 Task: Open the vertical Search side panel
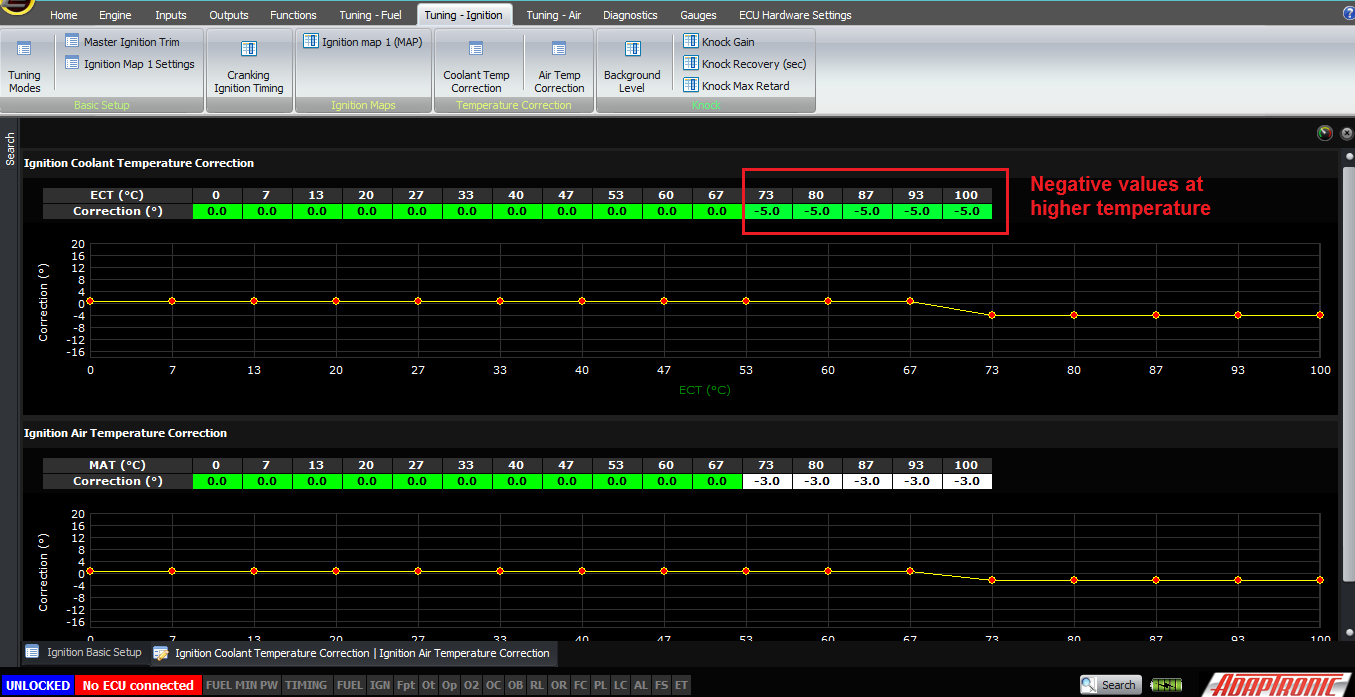pos(11,149)
